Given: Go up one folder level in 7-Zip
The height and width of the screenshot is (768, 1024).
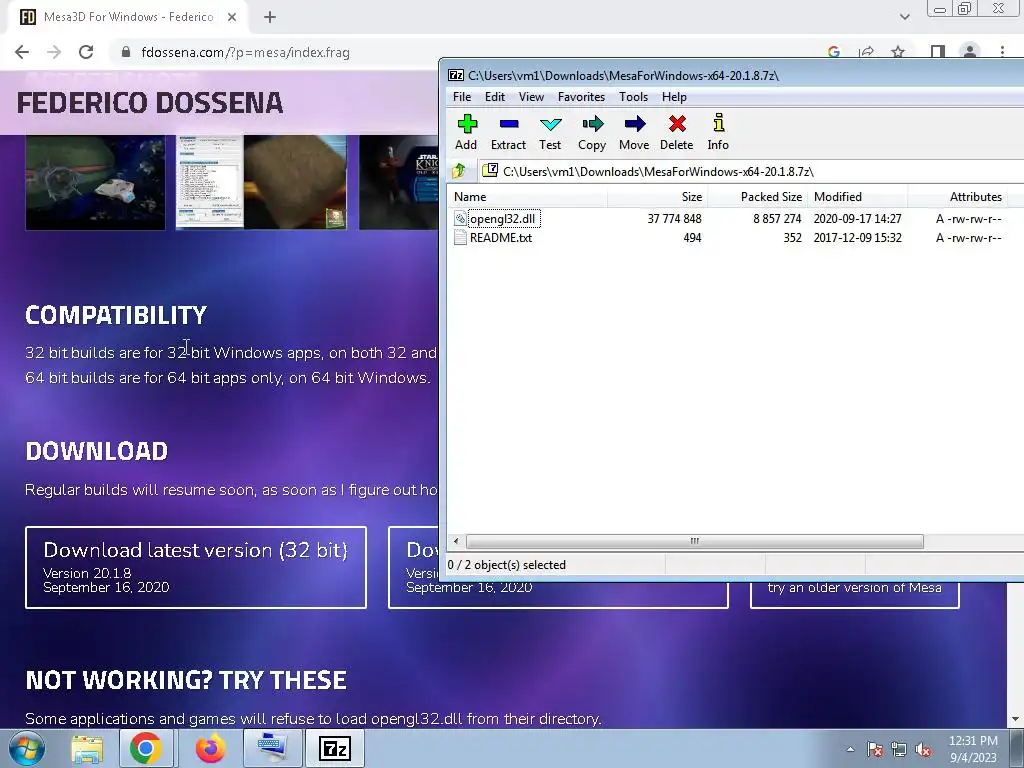Looking at the screenshot, I should click(x=458, y=171).
